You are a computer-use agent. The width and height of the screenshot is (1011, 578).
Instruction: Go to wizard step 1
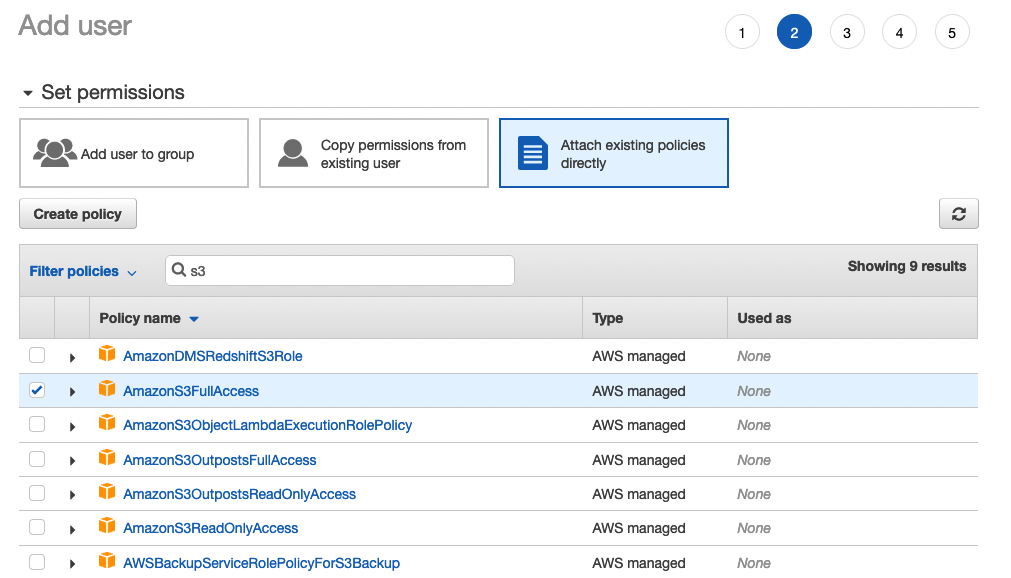pyautogui.click(x=742, y=32)
